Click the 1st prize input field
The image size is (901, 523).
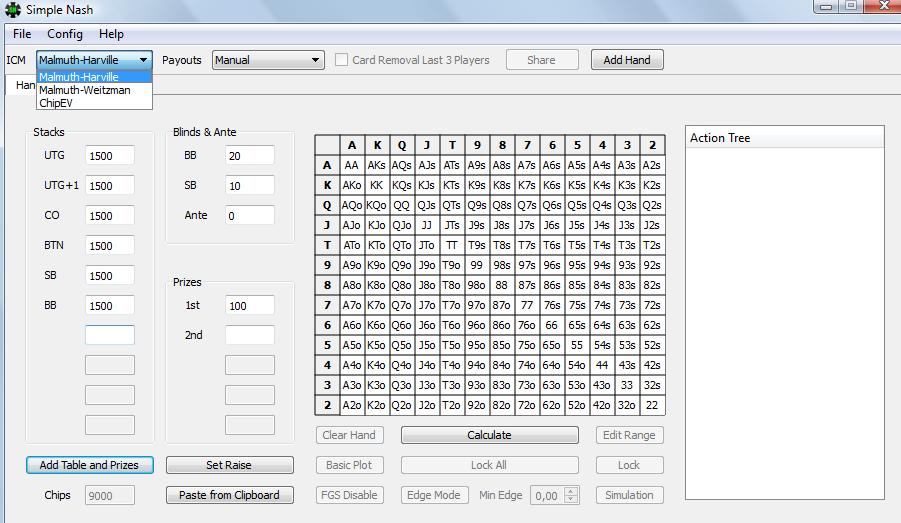(249, 306)
